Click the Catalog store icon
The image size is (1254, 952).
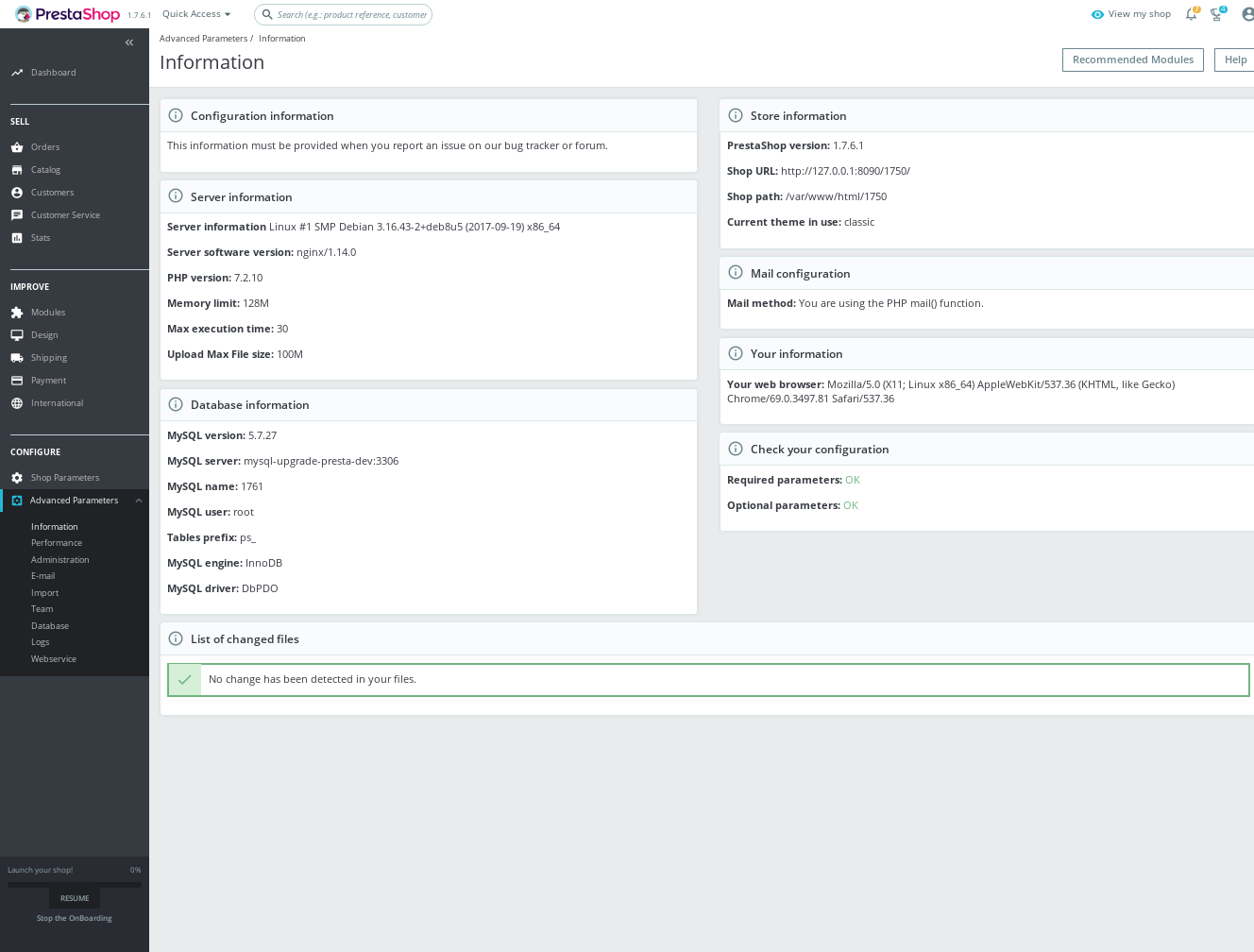tap(17, 170)
